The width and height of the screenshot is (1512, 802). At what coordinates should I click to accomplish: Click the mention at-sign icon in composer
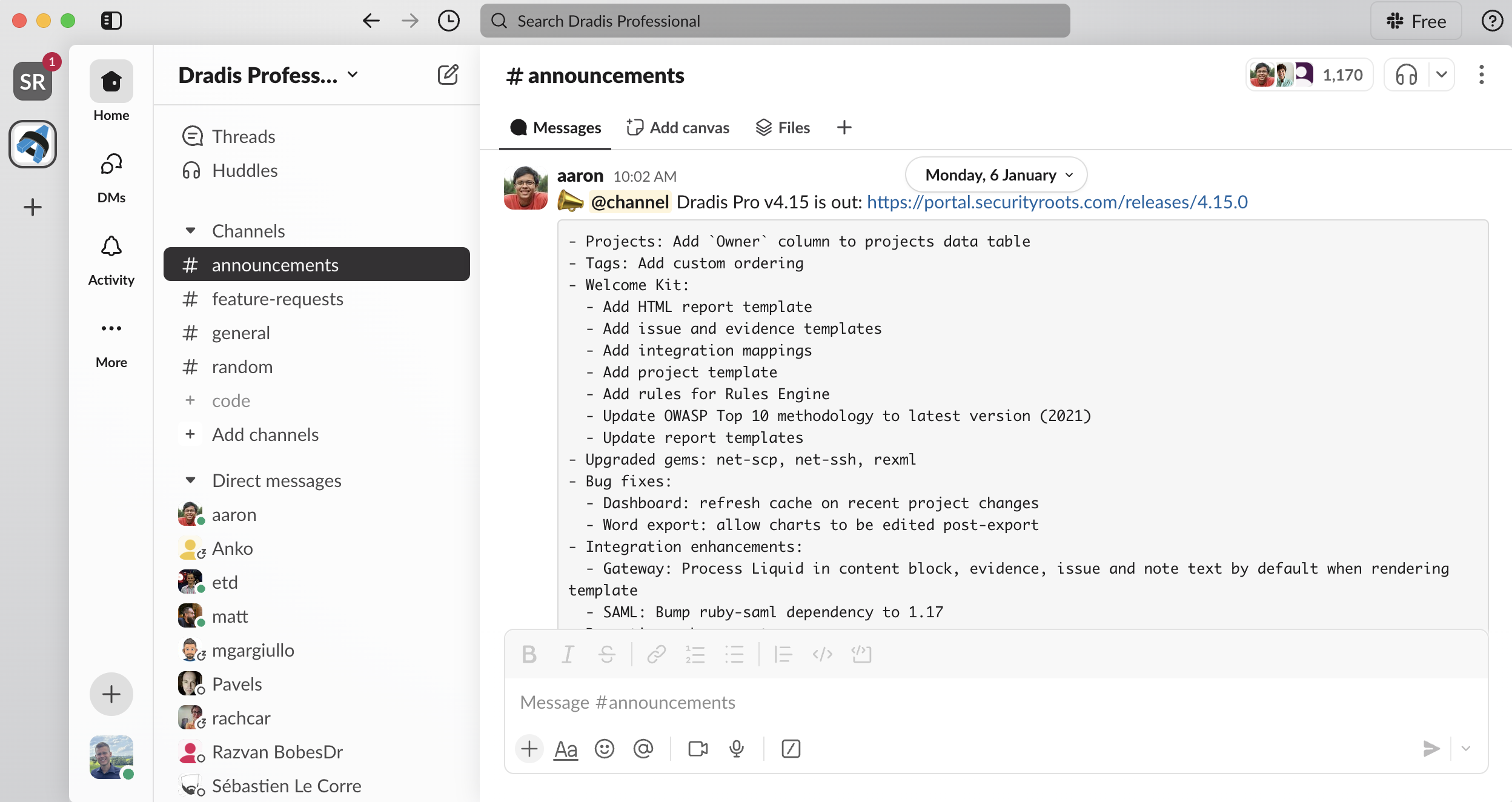click(x=644, y=748)
